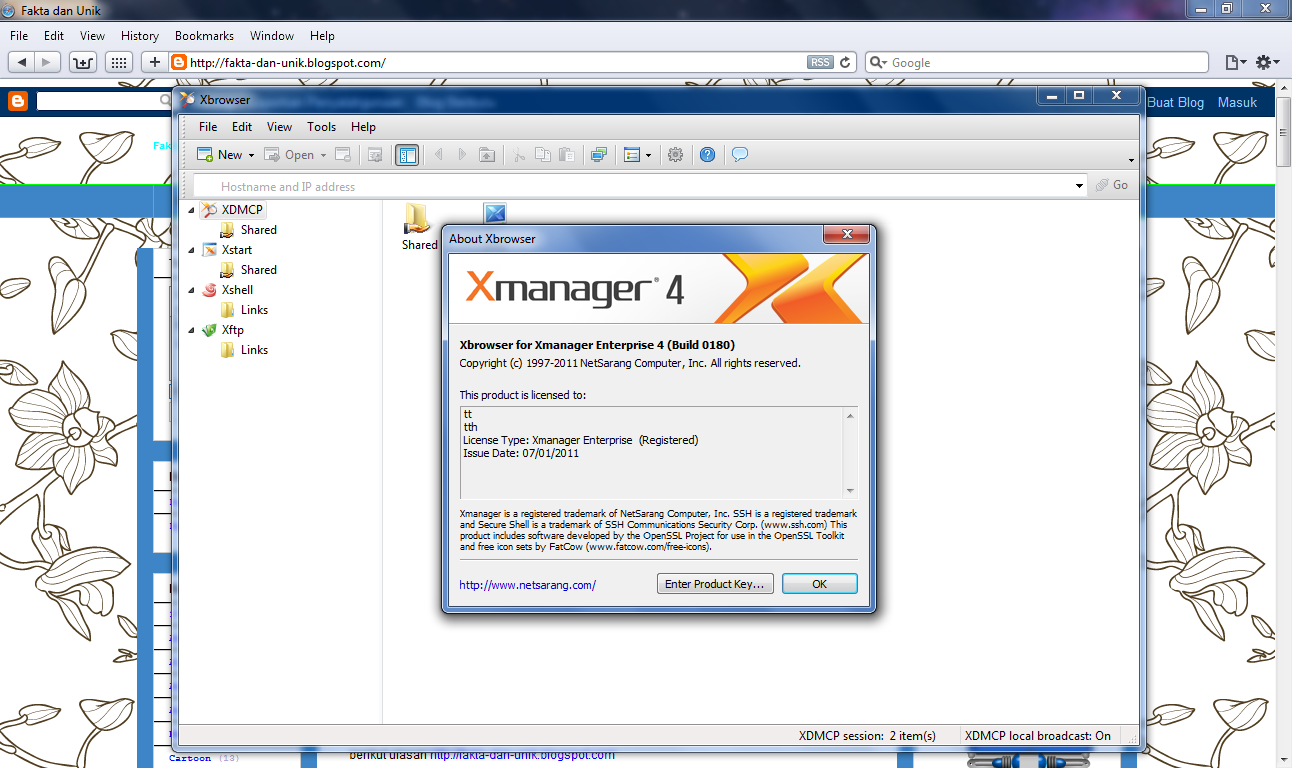Open the Xbrowser Edit menu

tap(242, 127)
